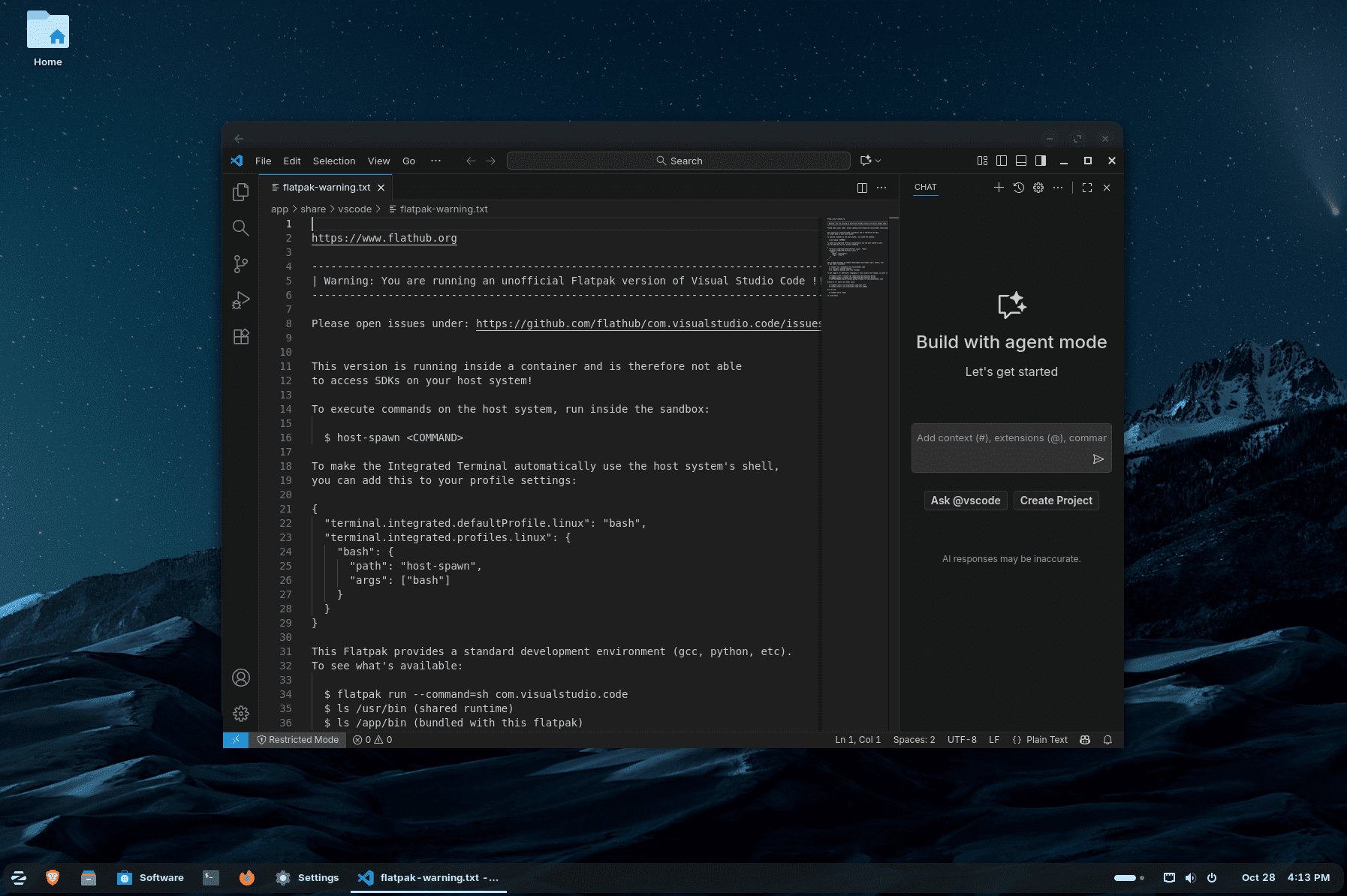Click the Ask @vscode button
The image size is (1347, 896).
coord(966,501)
